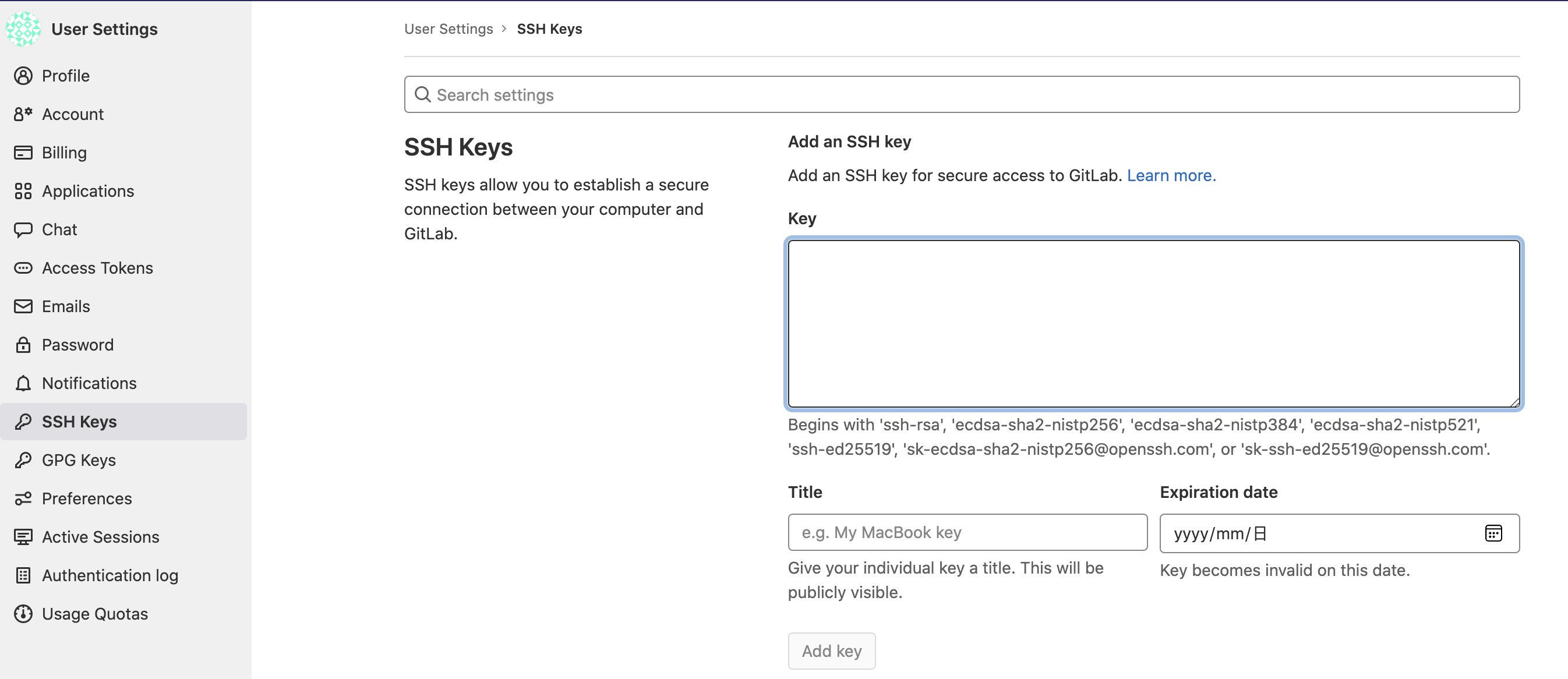Screen dimensions: 1568x679
Task: Open the Emails settings
Action: [x=123, y=306]
